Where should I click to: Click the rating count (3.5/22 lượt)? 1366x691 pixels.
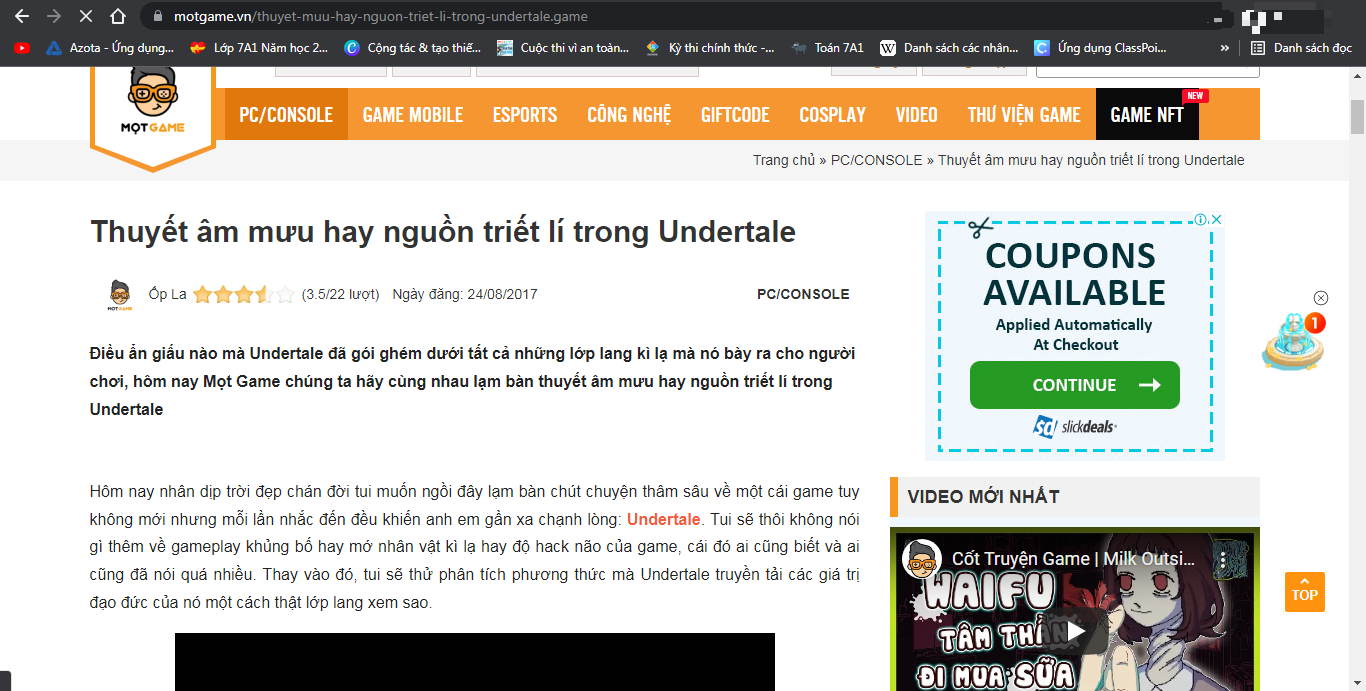click(340, 294)
